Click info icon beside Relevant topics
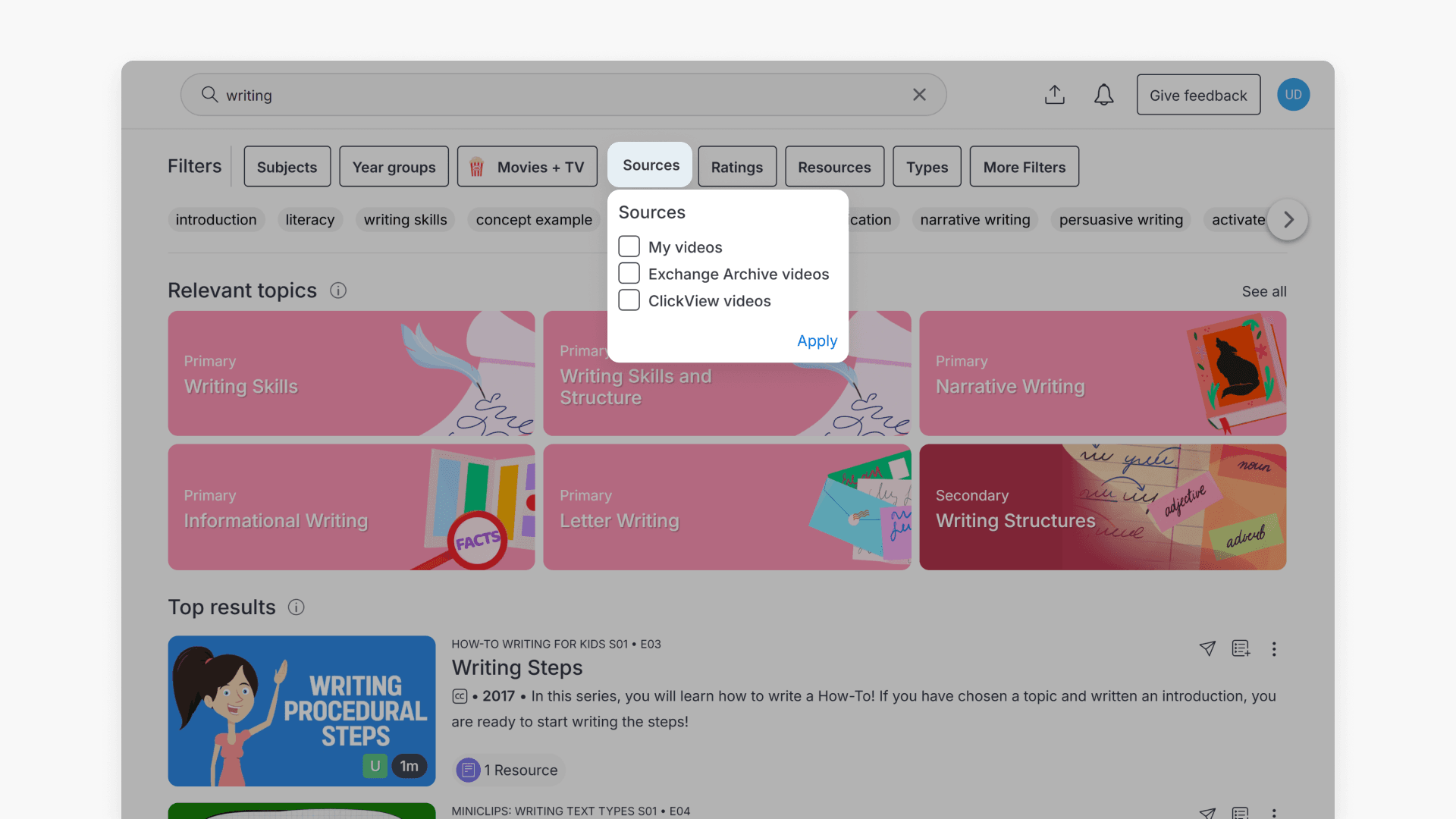The image size is (1456, 819). [x=338, y=290]
